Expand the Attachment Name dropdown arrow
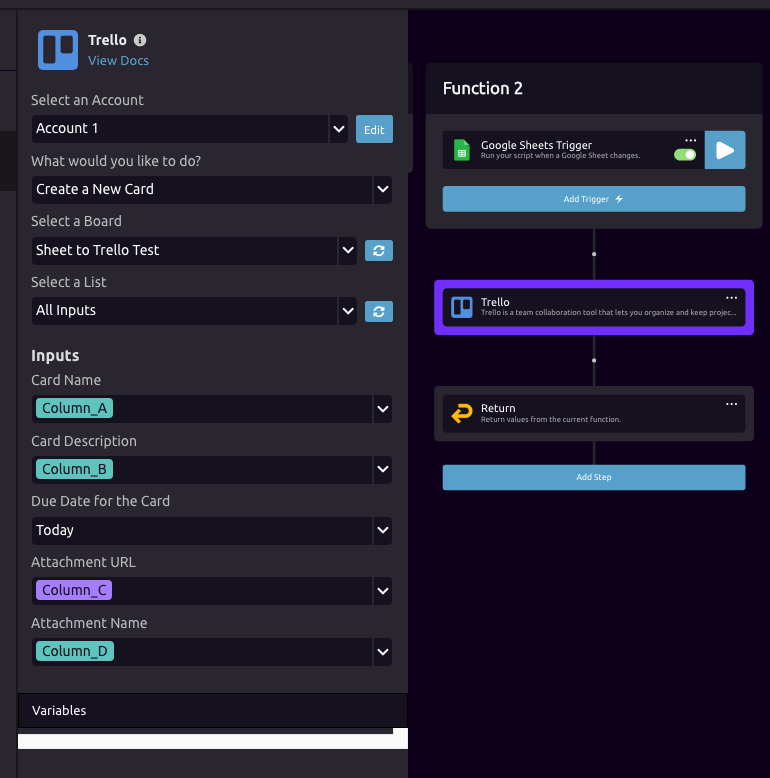770x778 pixels. (x=383, y=652)
